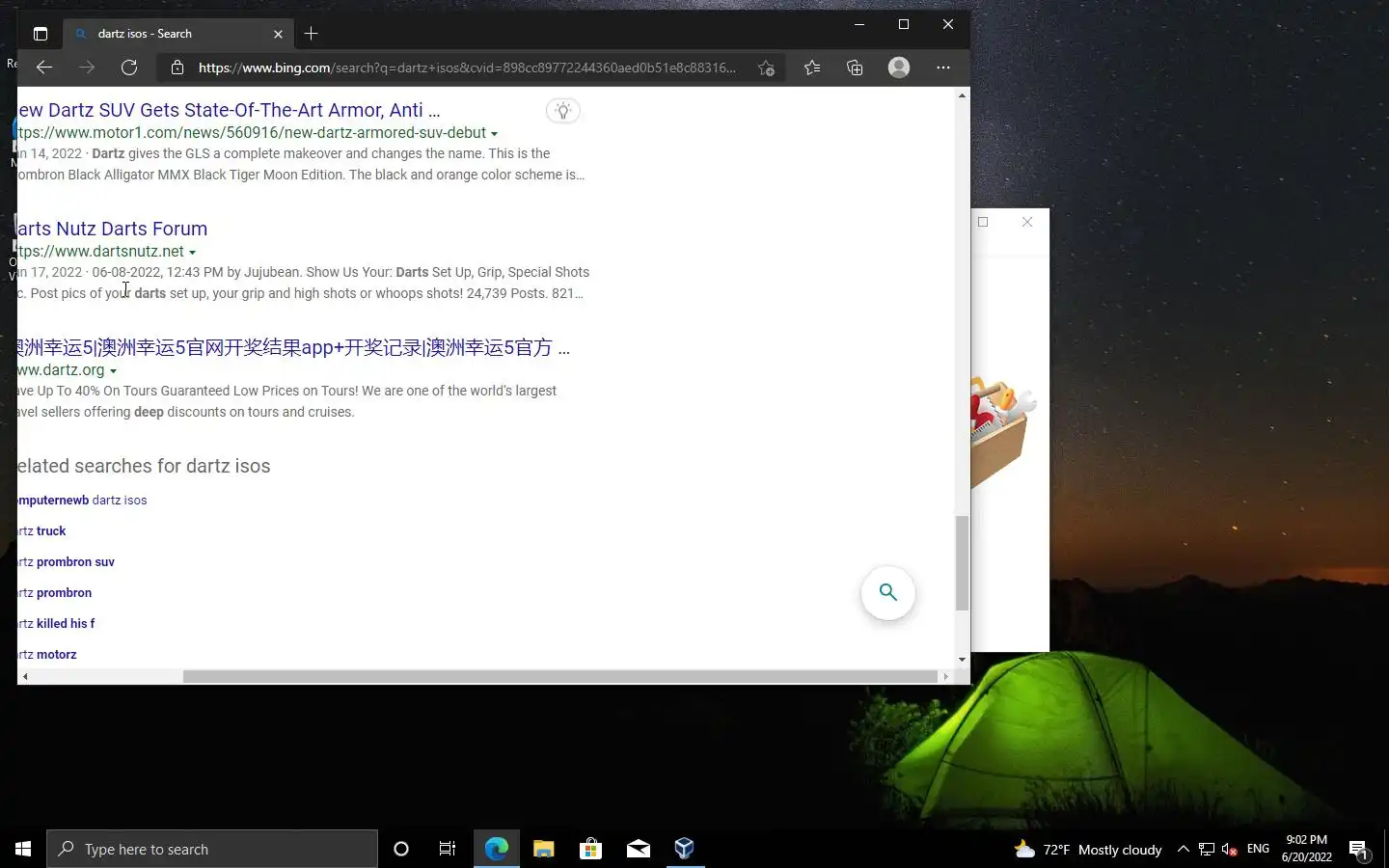Close the Edge browser window
1389x868 pixels.
[x=948, y=24]
